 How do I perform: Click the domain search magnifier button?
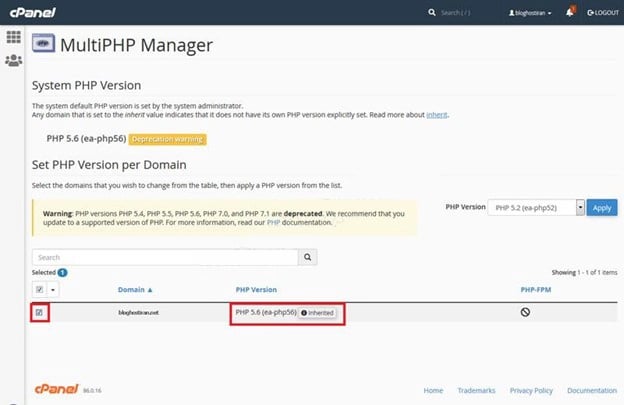pyautogui.click(x=308, y=257)
